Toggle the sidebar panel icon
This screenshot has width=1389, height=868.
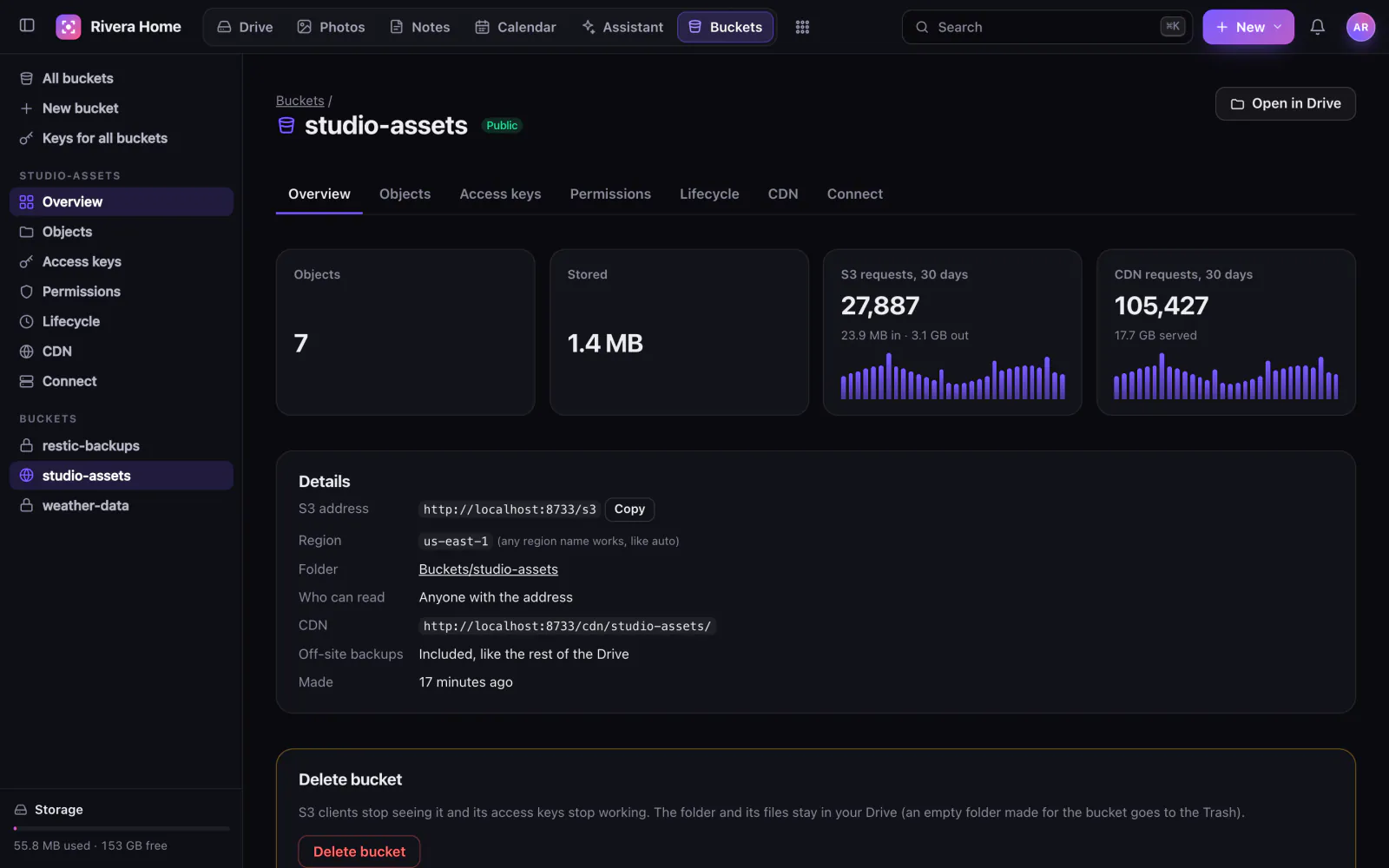click(27, 26)
